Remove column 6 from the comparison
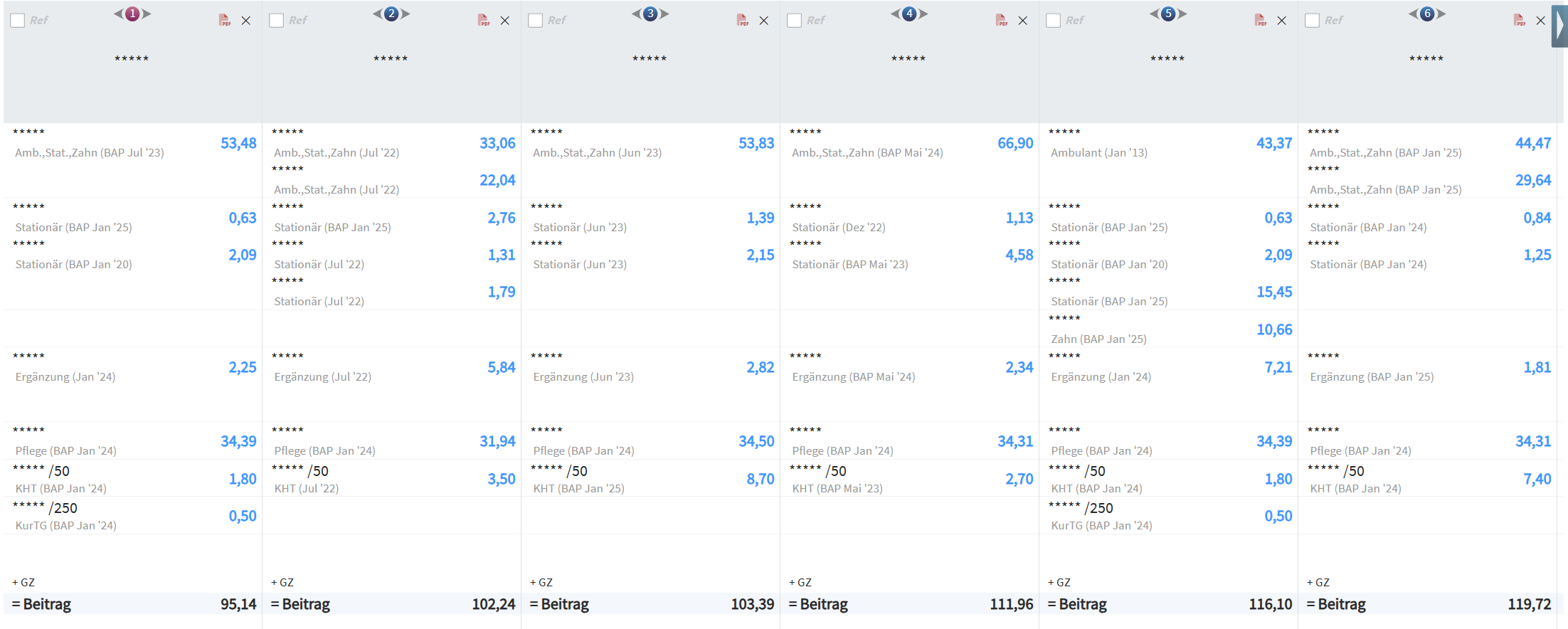This screenshot has width=1568, height=629. [x=1540, y=21]
